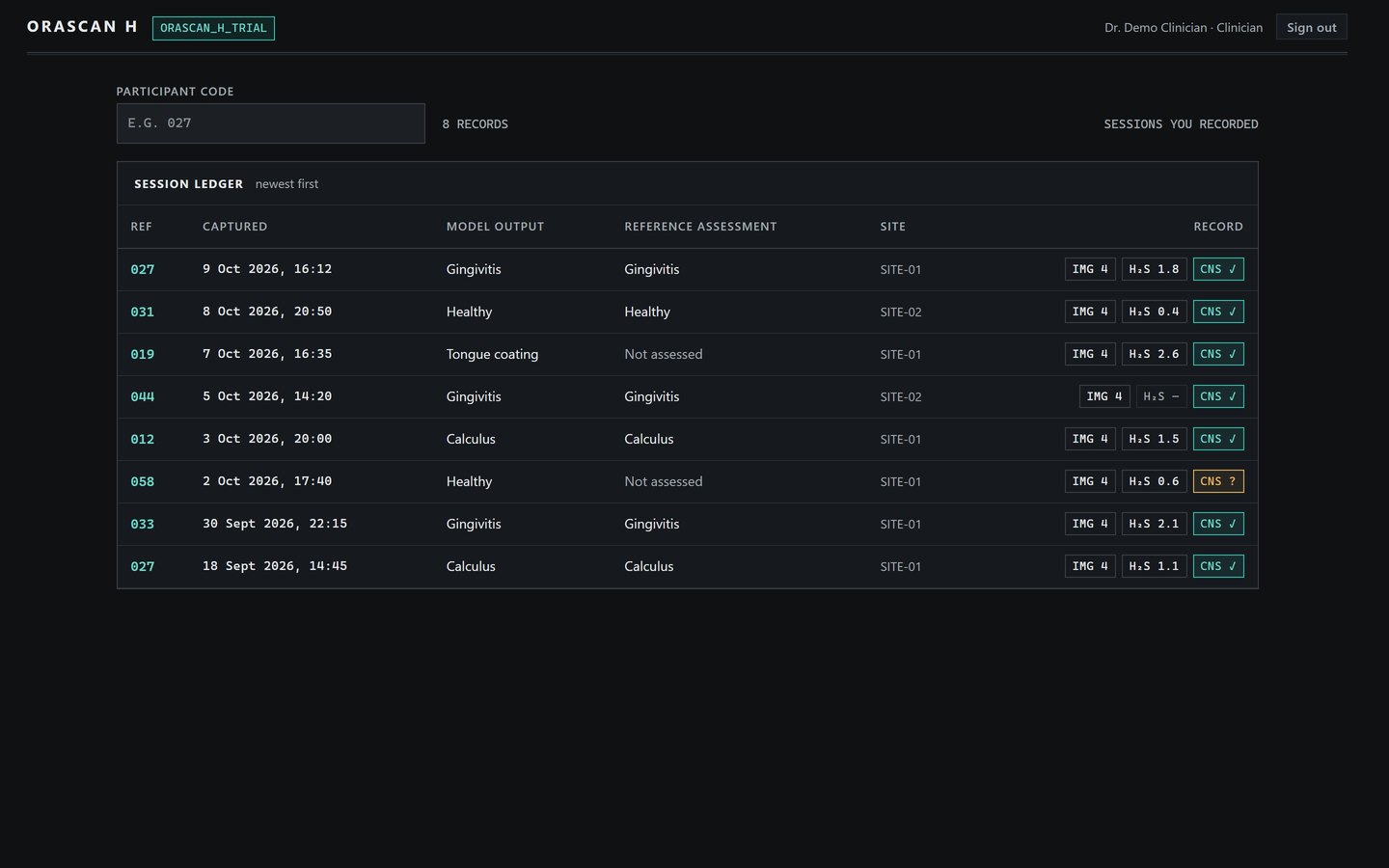Click the CAPTURED column header
This screenshot has width=1389, height=868.
[x=234, y=227]
